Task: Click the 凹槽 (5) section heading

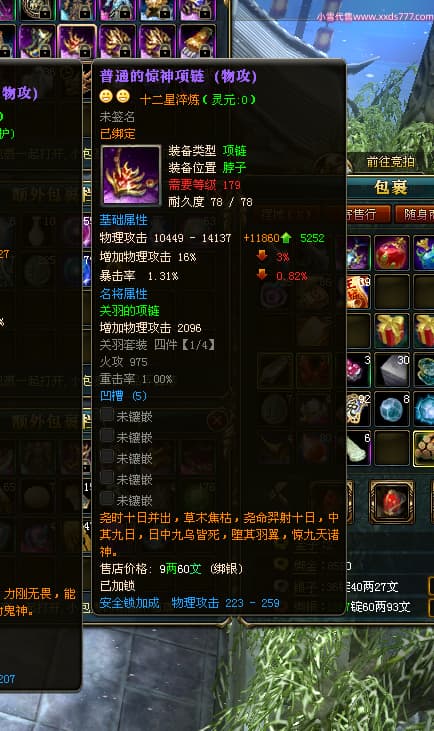Action: tap(124, 396)
